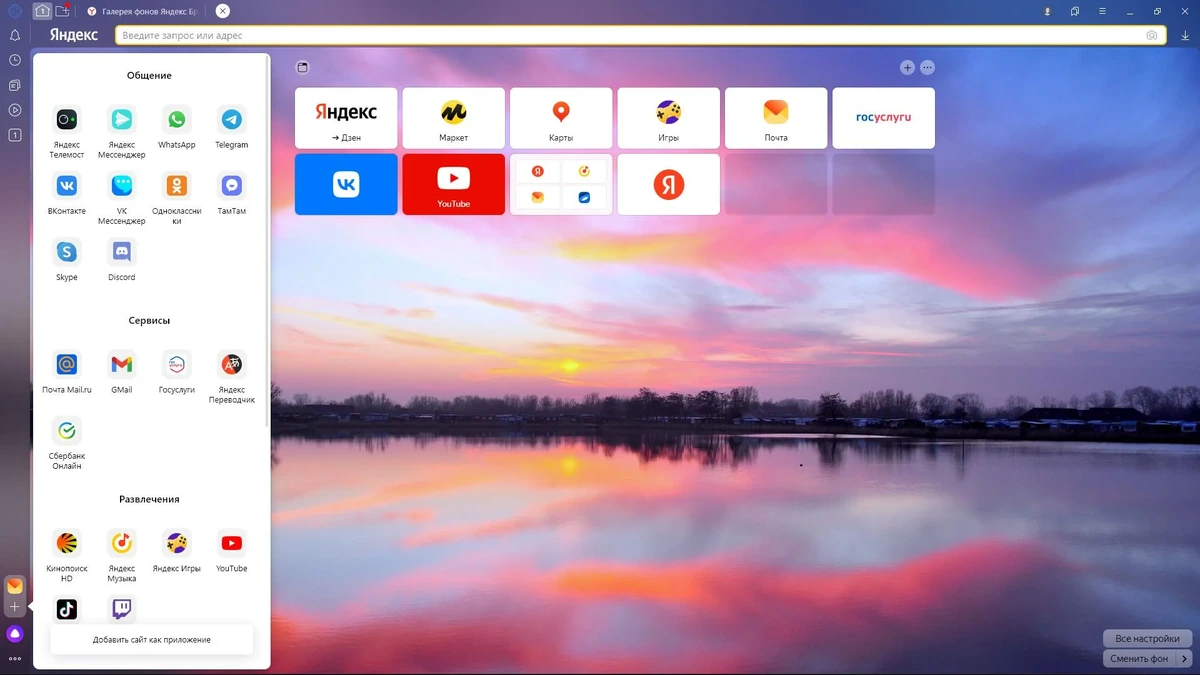Click scrollbar of apps panel
Image resolution: width=1200 pixels, height=675 pixels.
coord(267,240)
